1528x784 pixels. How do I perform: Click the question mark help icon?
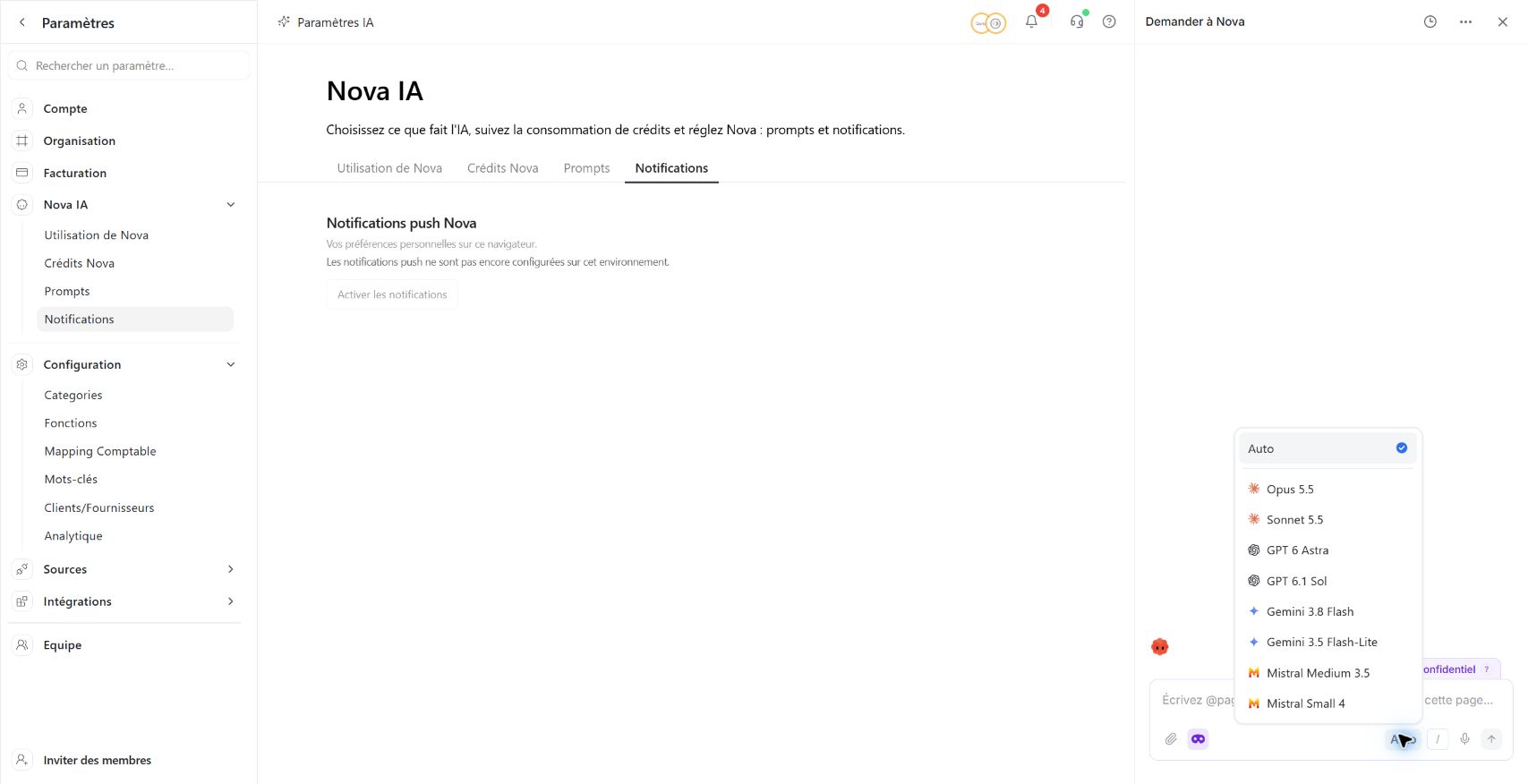click(x=1109, y=21)
